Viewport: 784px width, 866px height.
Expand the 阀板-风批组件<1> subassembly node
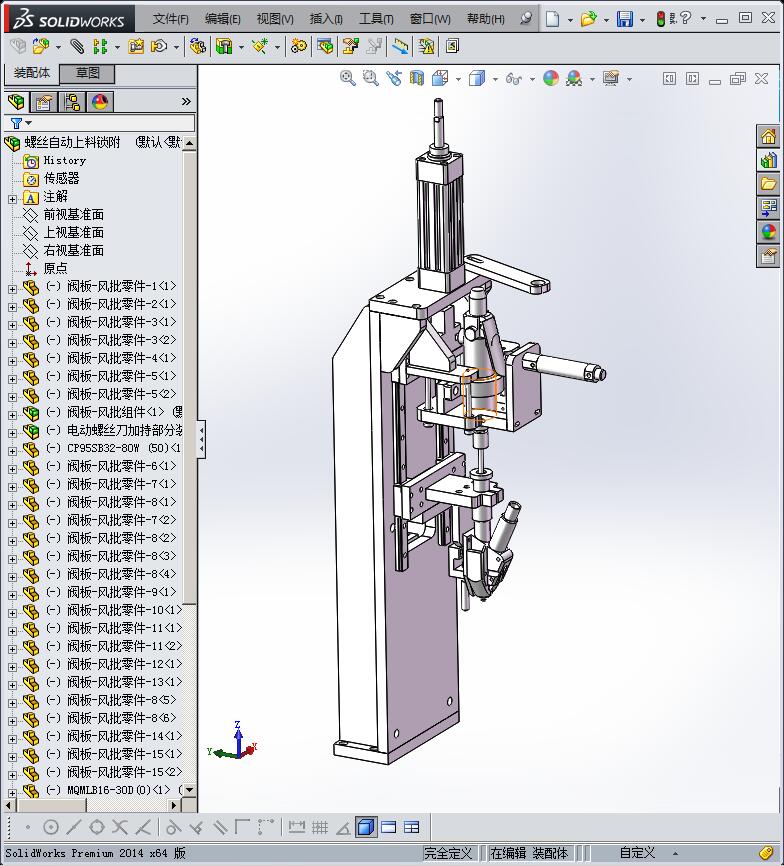[x=12, y=415]
